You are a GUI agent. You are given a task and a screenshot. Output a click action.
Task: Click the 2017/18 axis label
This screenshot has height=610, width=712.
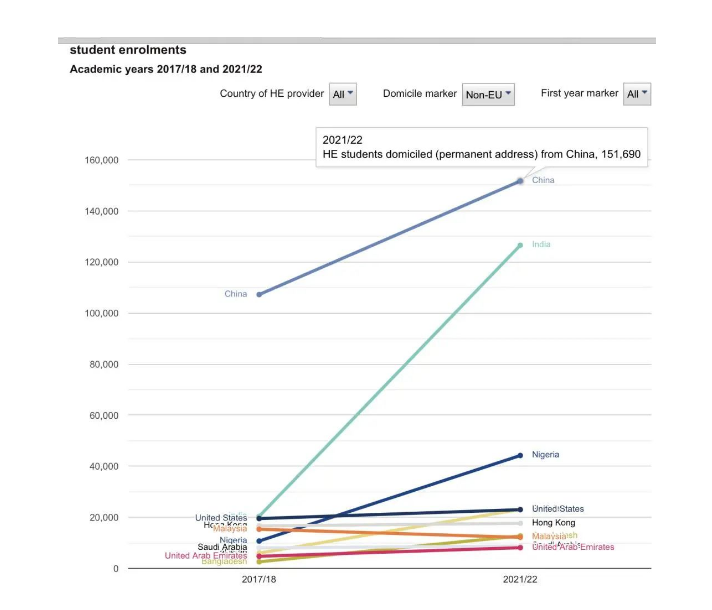point(259,579)
